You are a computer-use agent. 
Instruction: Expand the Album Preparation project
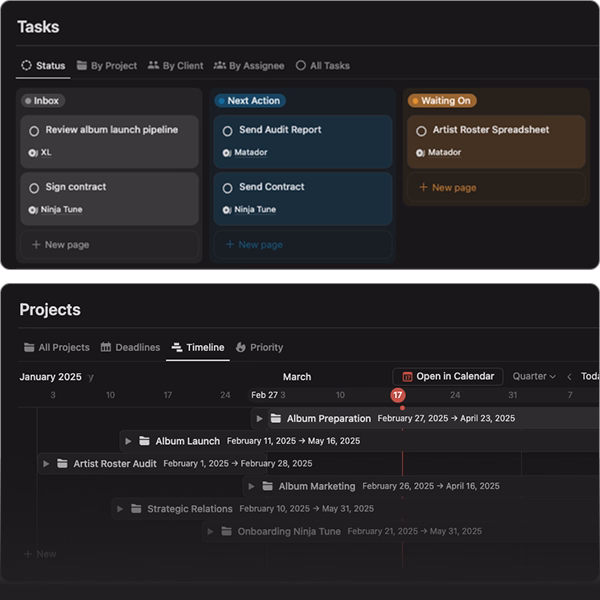point(259,419)
